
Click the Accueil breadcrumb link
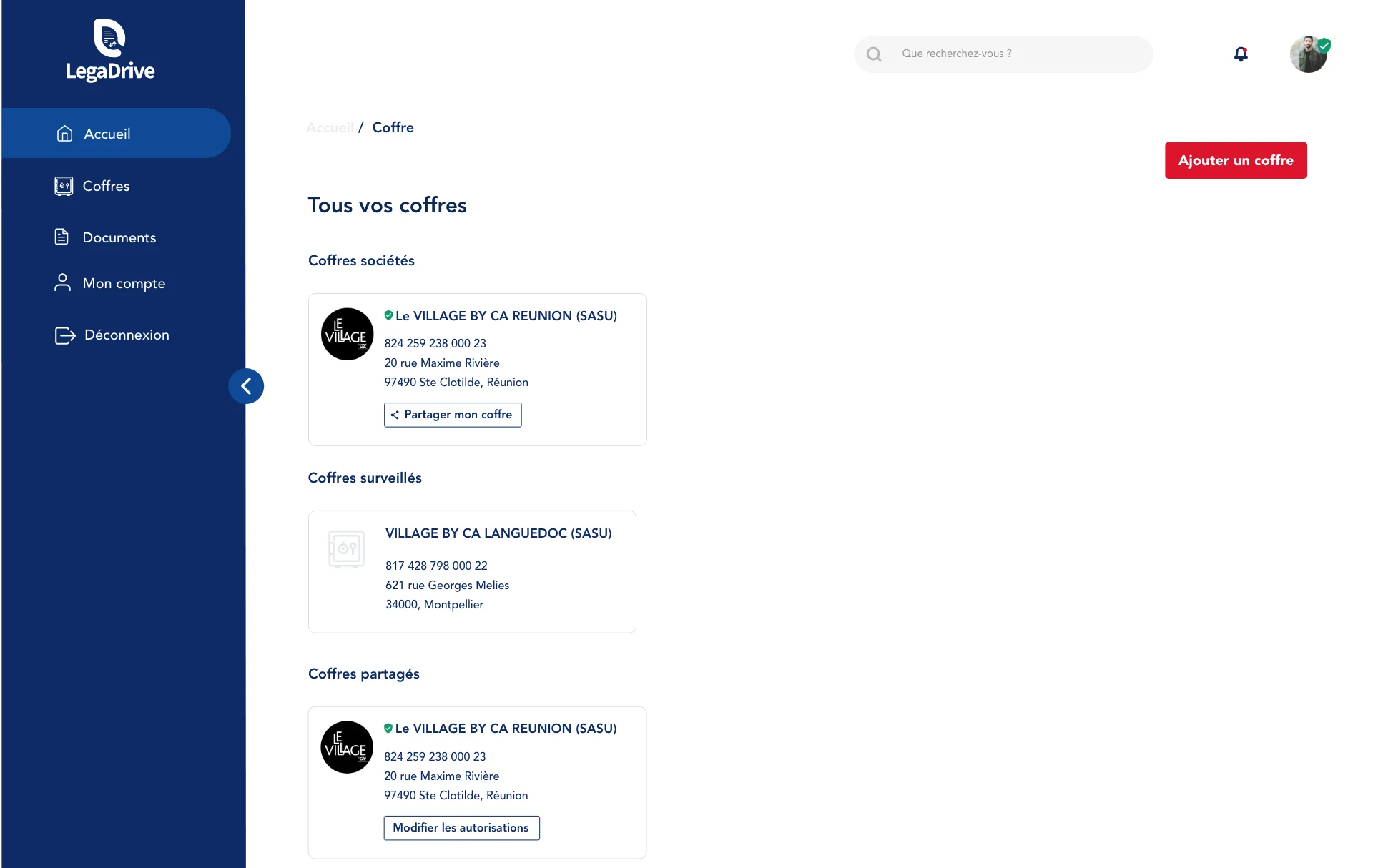tap(330, 127)
